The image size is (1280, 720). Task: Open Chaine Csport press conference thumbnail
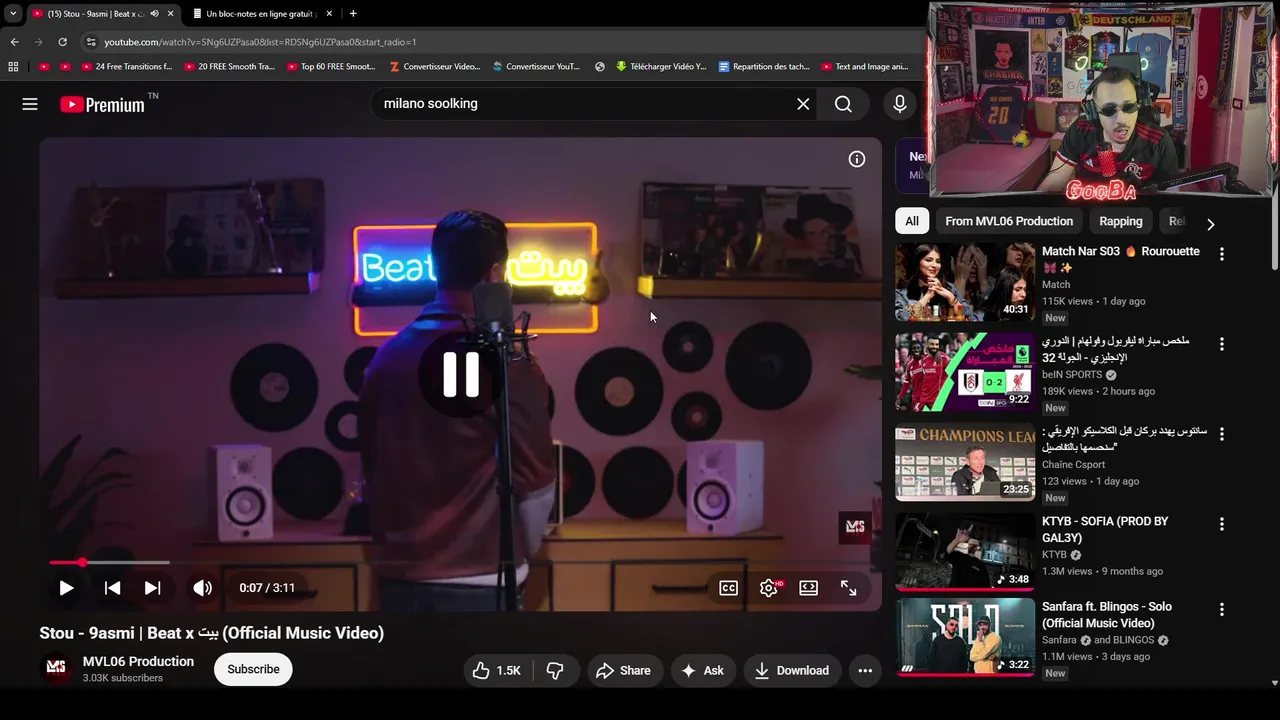(x=965, y=462)
